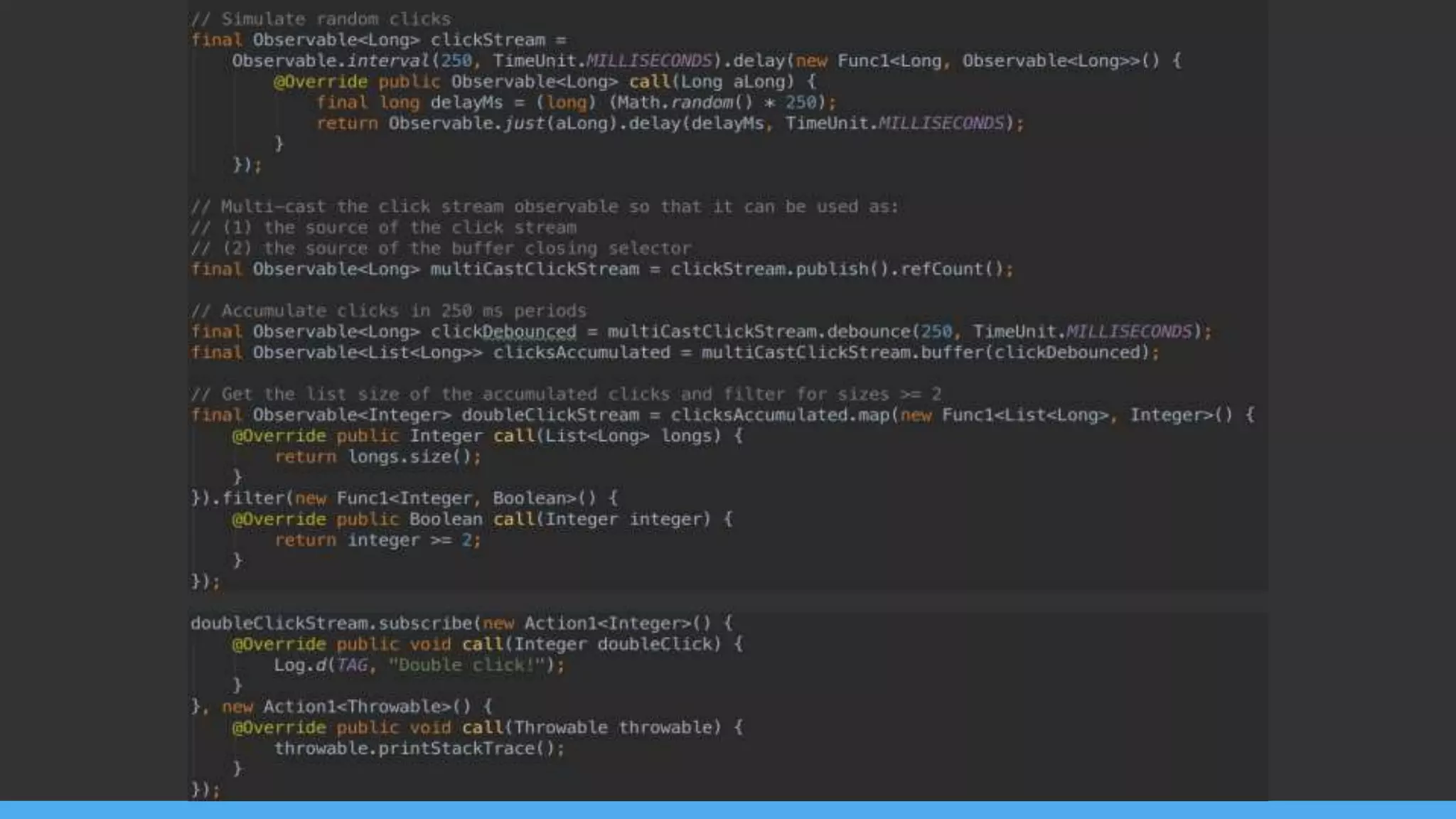Click the 'Simulate random clicks' comment line

click(321, 19)
